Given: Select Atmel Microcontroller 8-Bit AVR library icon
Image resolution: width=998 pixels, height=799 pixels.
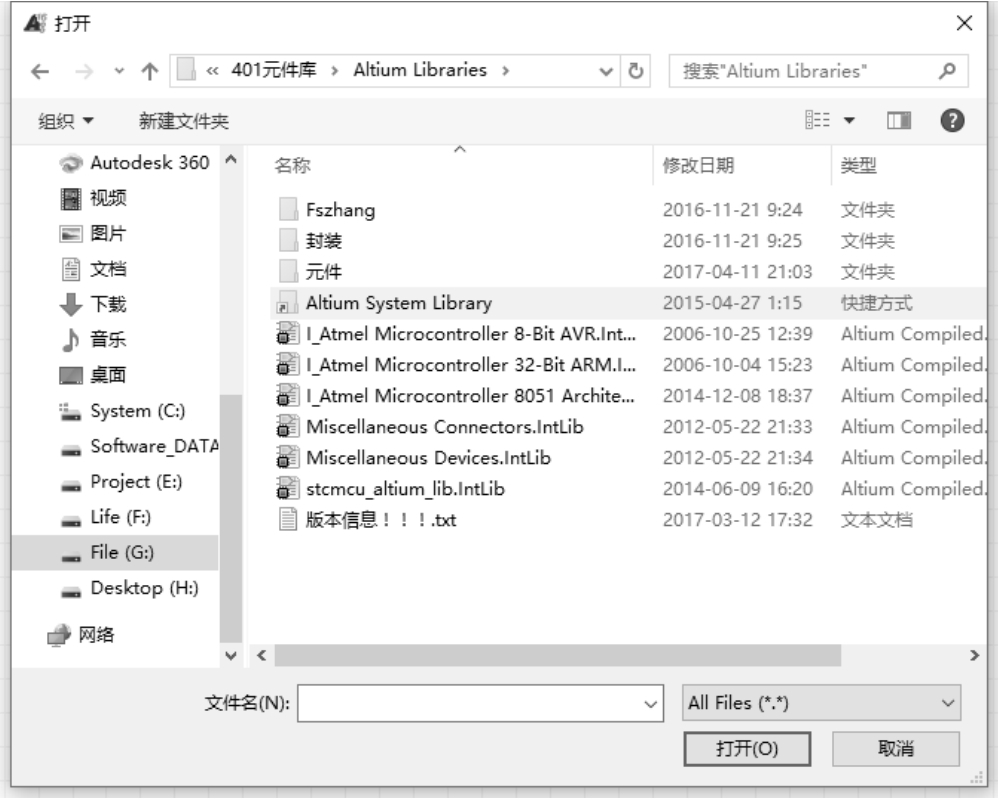Looking at the screenshot, I should pyautogui.click(x=288, y=334).
